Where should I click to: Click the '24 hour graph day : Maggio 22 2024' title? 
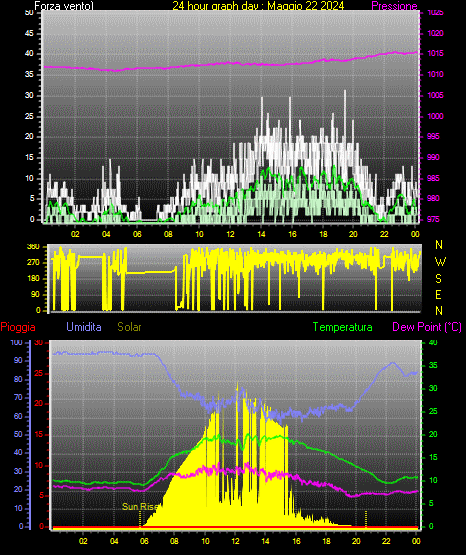[x=258, y=6]
